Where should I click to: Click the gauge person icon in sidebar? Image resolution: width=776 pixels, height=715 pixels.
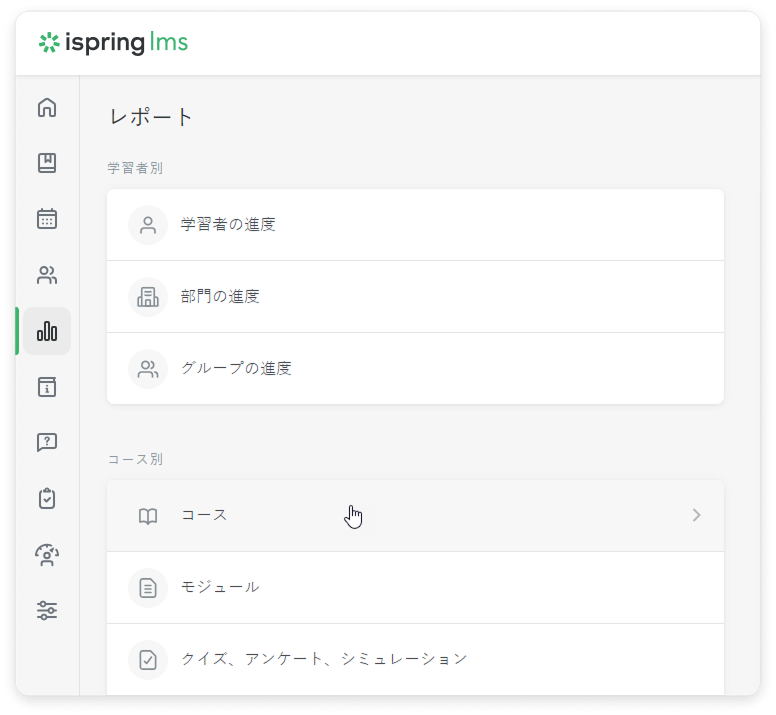47,554
